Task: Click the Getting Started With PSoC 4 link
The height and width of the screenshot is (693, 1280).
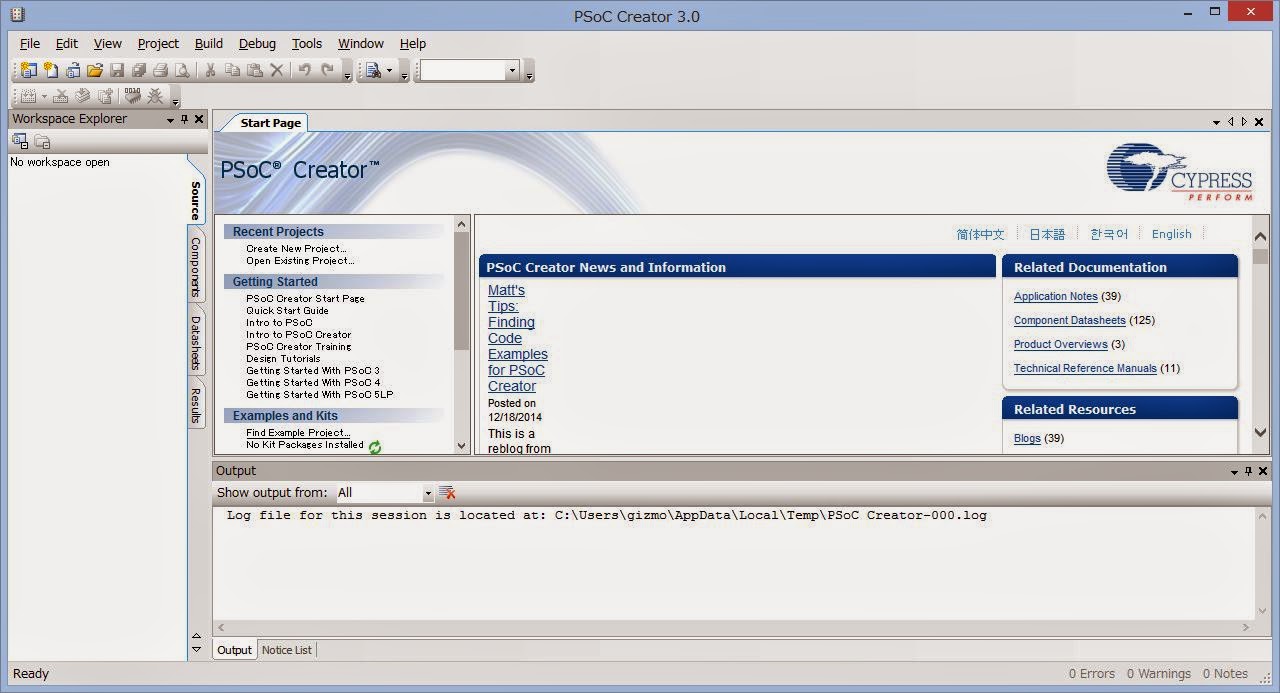Action: pos(313,383)
